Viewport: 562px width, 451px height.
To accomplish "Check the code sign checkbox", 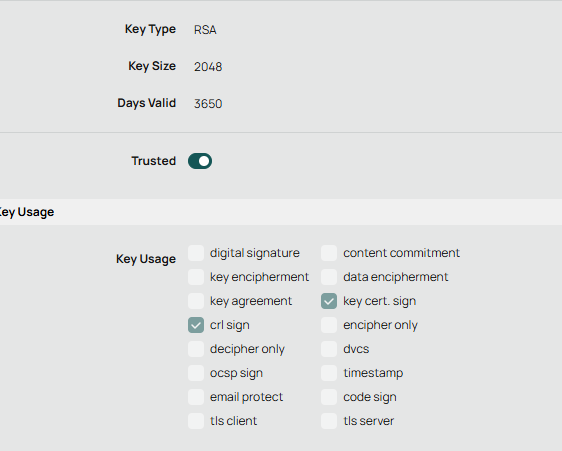I will tap(329, 397).
